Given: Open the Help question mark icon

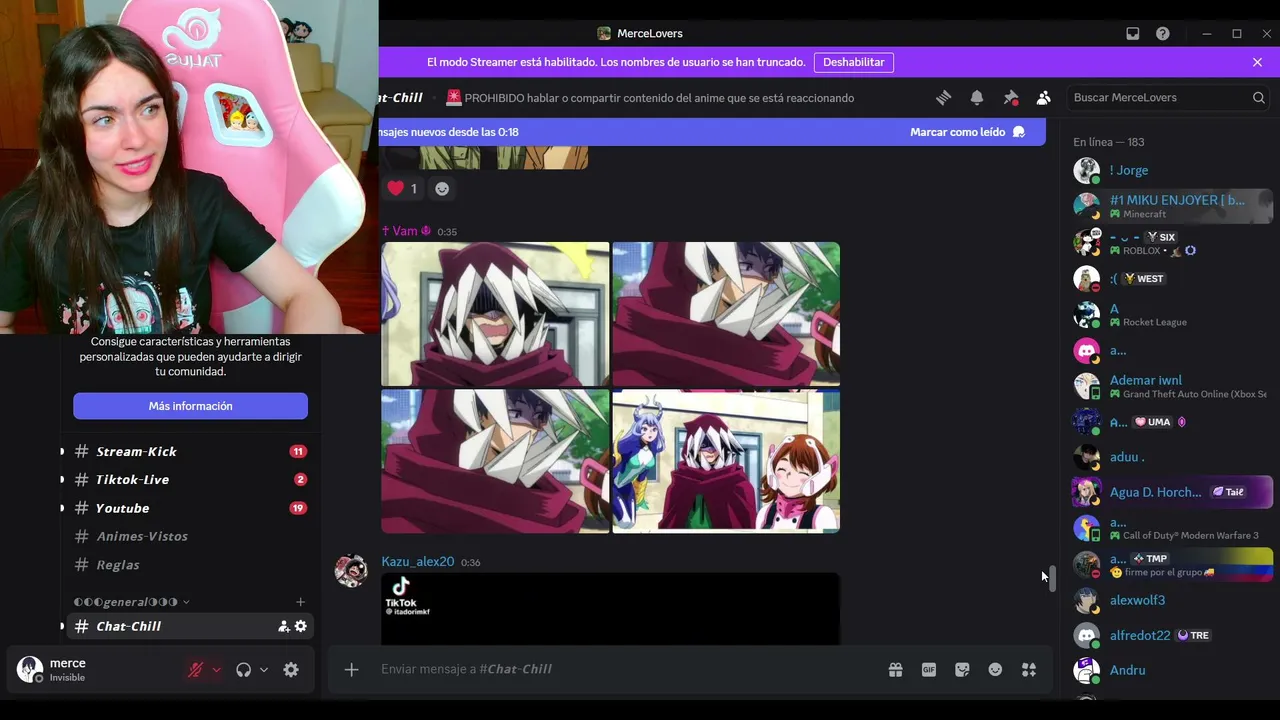Looking at the screenshot, I should coord(1163,33).
